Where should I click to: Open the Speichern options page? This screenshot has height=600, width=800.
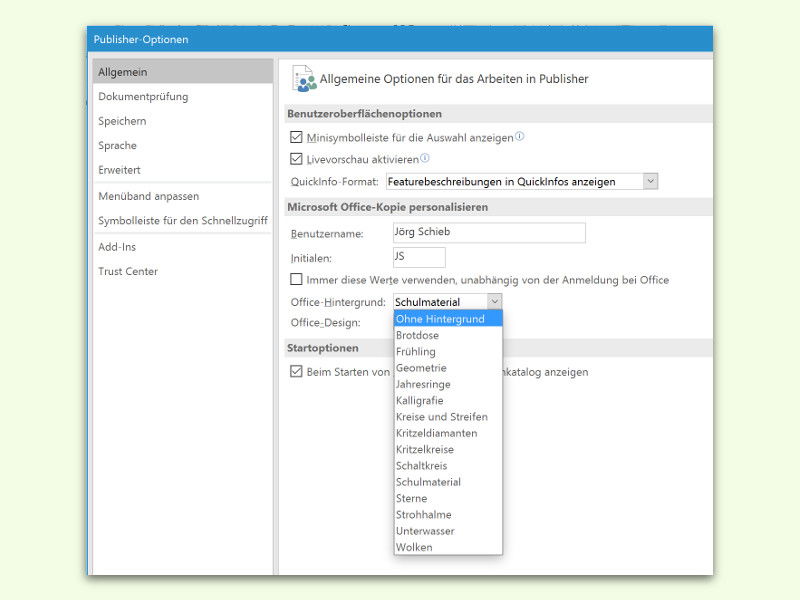(x=183, y=121)
